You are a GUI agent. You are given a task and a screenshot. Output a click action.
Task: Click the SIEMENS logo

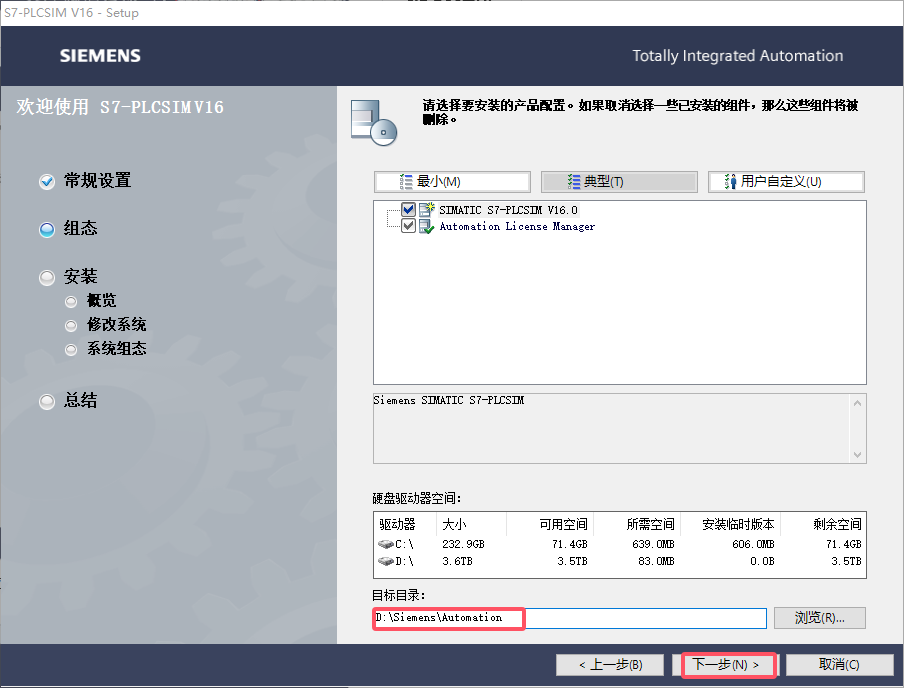pyautogui.click(x=100, y=55)
